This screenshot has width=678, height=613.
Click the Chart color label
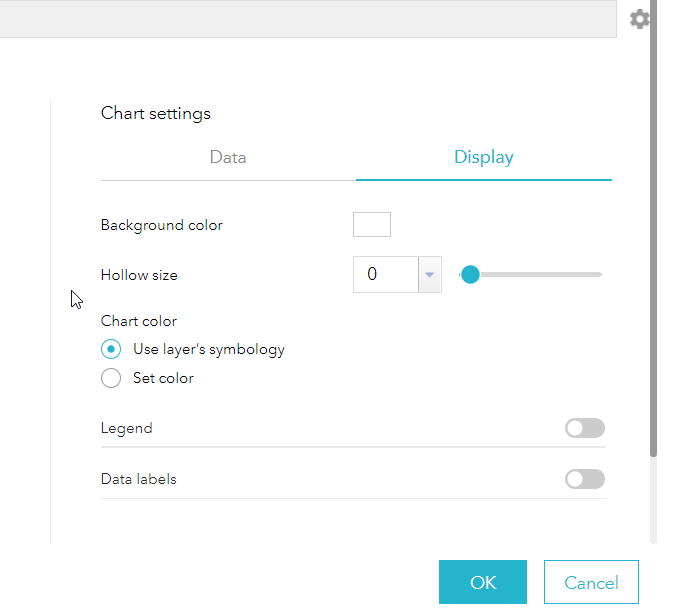click(x=139, y=321)
